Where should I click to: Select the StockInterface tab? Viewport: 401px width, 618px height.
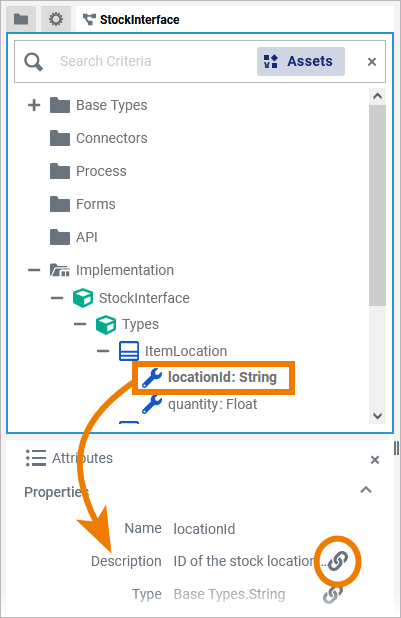(x=131, y=19)
